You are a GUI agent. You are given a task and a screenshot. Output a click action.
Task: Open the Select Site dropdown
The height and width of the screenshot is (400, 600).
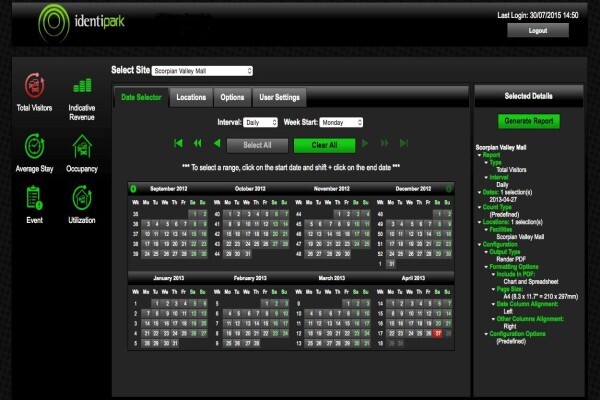[202, 71]
